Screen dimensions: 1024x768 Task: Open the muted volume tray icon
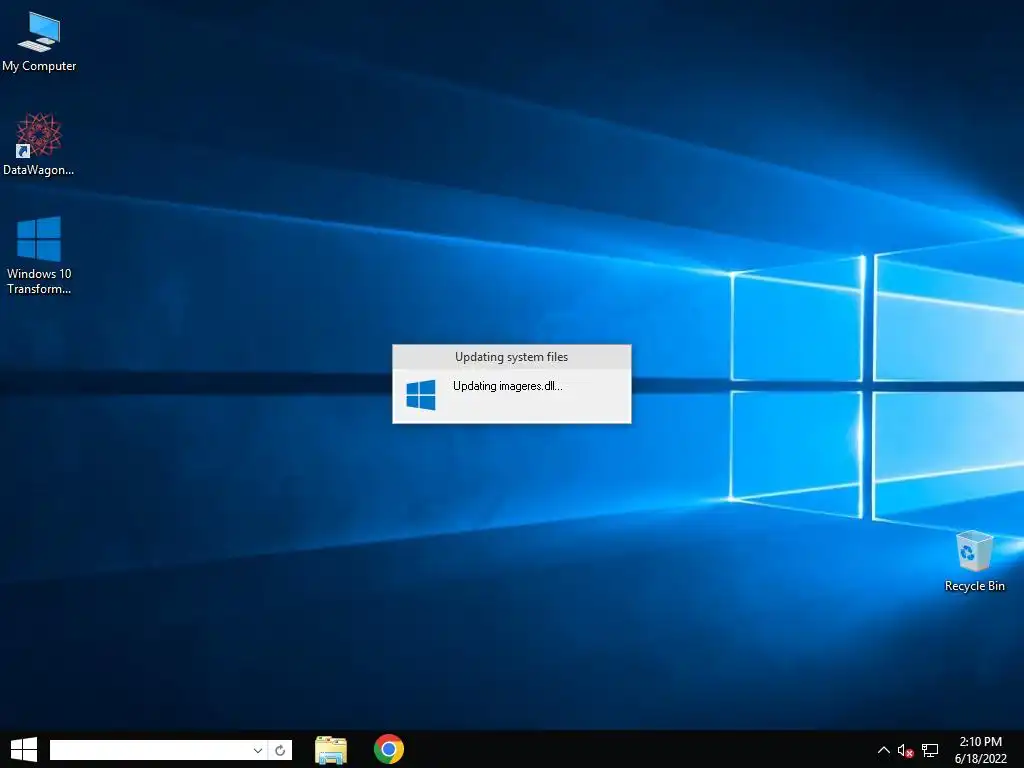(x=905, y=750)
